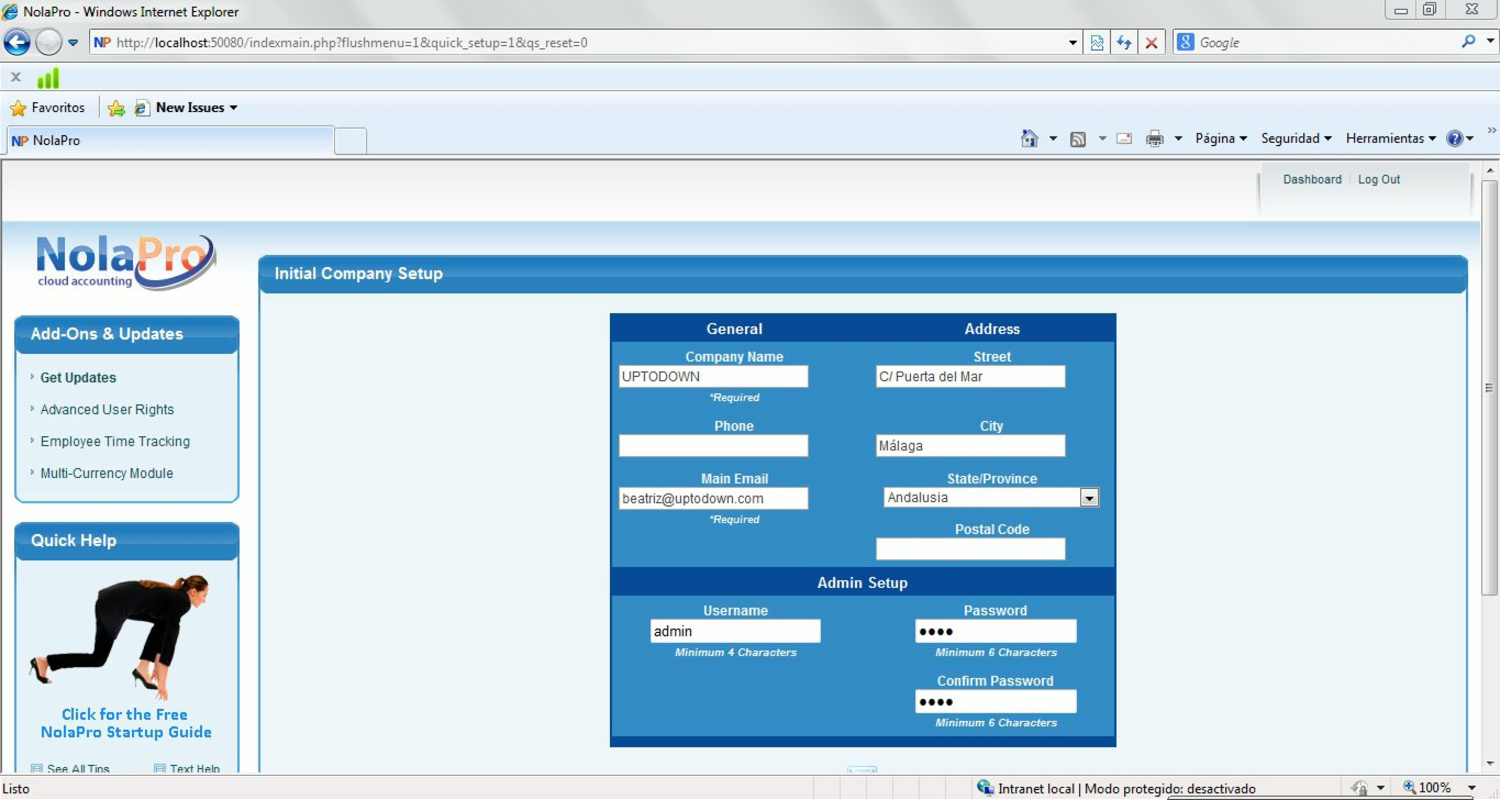Open the Seguridad menu
This screenshot has height=800, width=1500.
1296,139
